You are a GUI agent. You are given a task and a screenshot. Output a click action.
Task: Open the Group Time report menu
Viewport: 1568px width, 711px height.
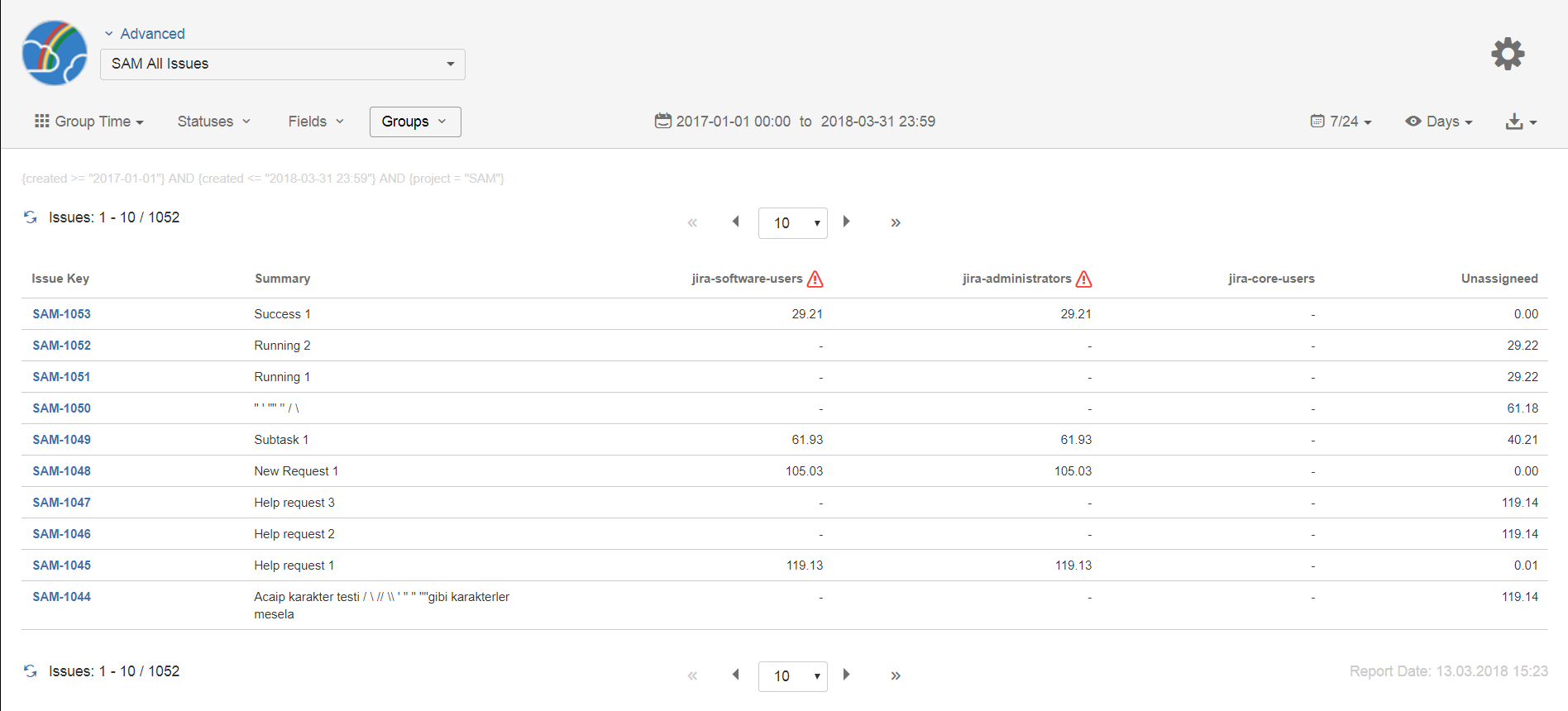click(x=89, y=122)
